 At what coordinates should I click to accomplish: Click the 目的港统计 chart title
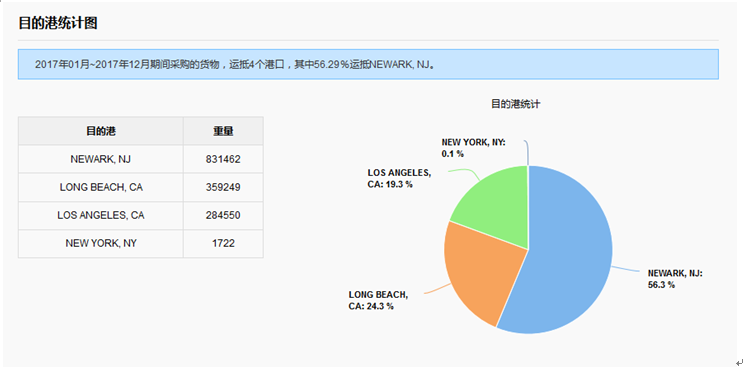[516, 104]
